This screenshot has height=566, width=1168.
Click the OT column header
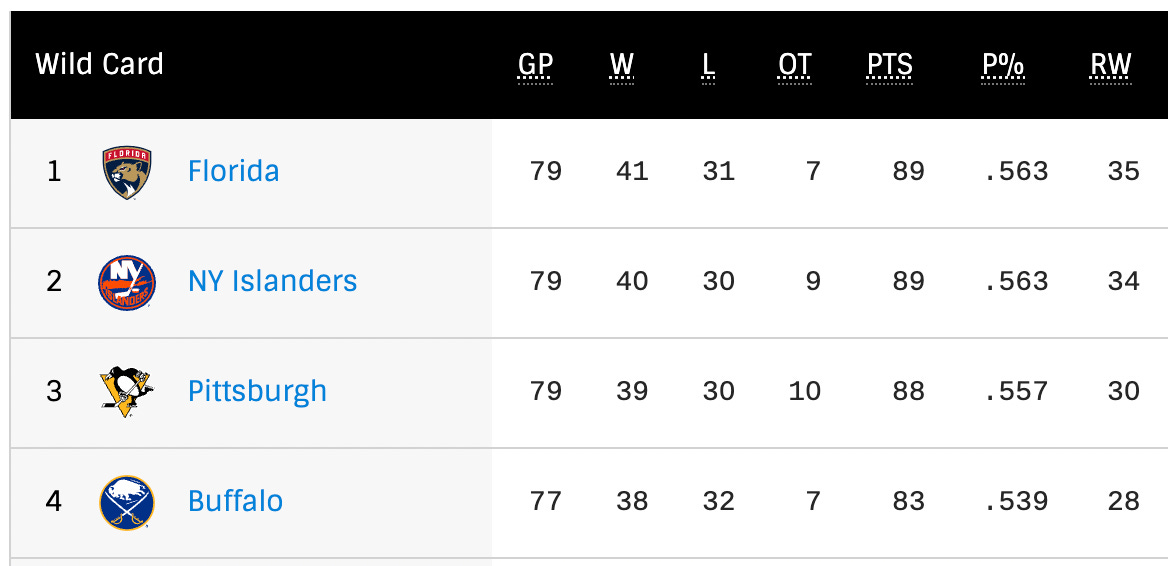pyautogui.click(x=794, y=66)
